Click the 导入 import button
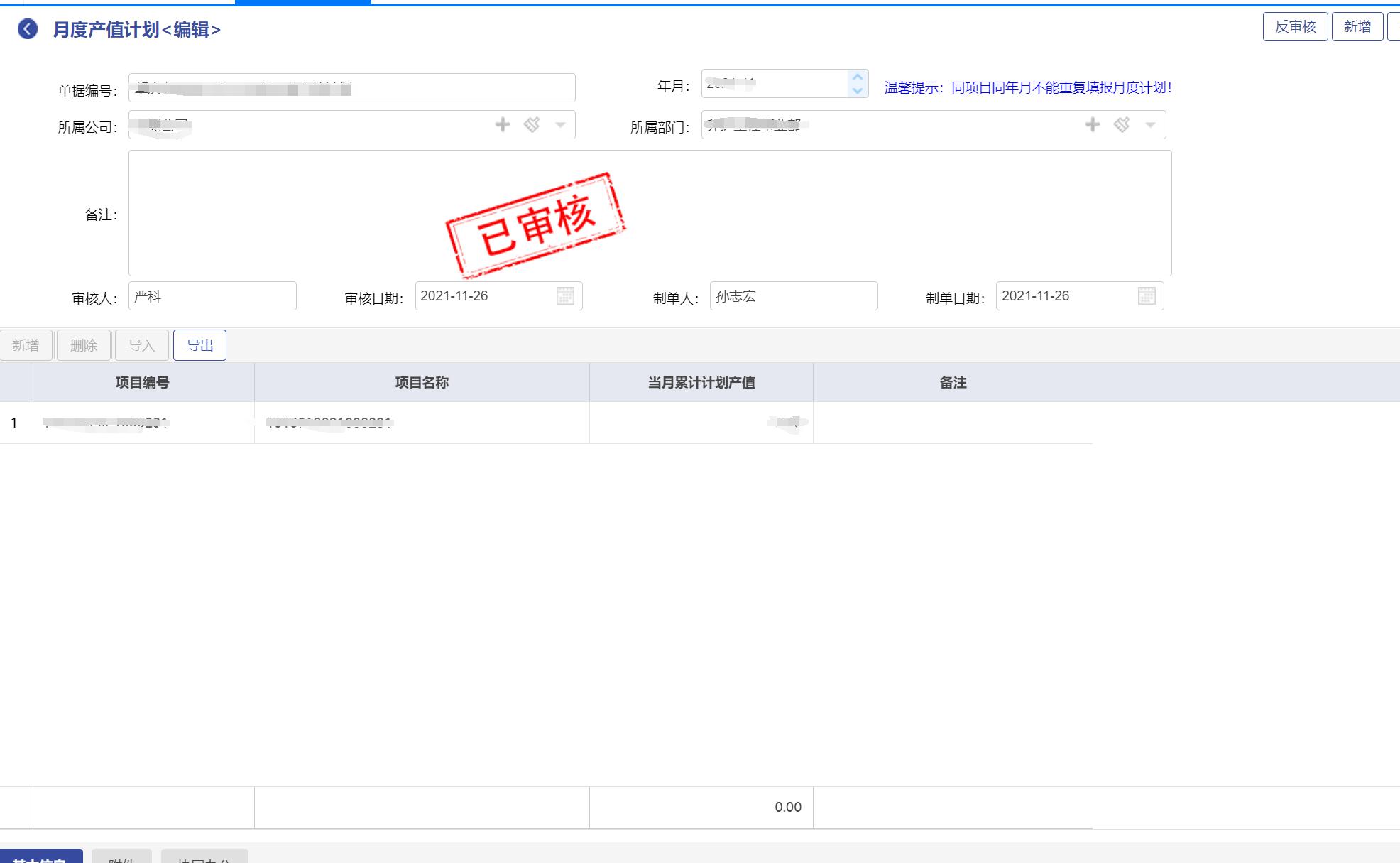 (141, 345)
